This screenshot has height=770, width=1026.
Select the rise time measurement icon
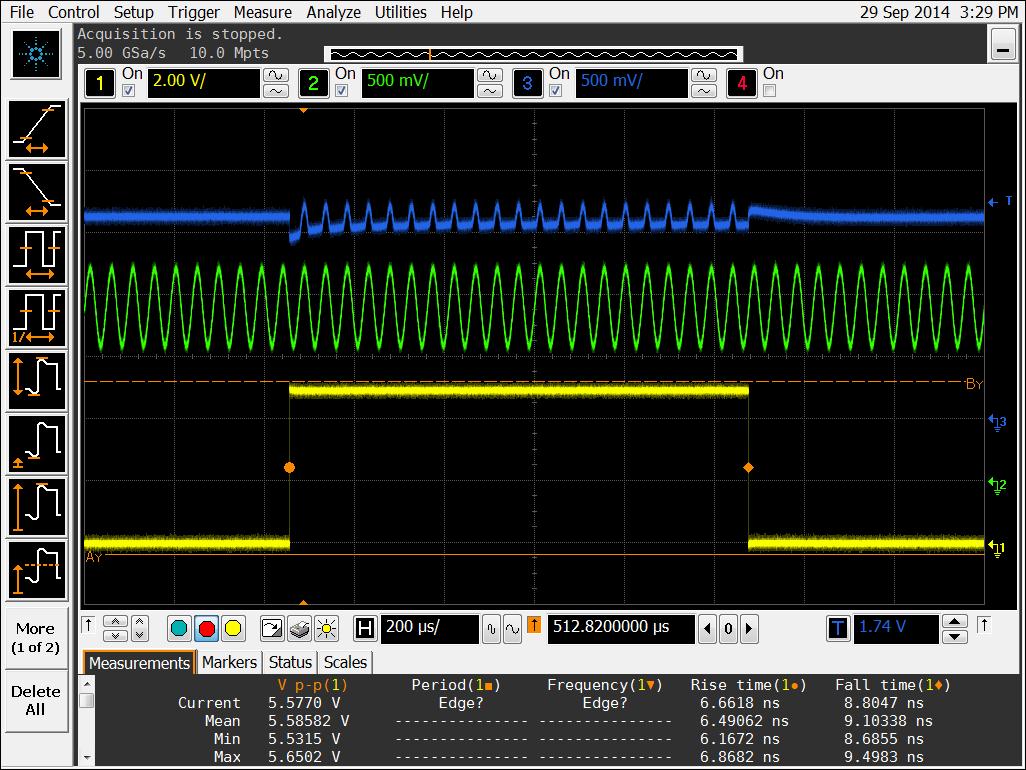pos(37,129)
